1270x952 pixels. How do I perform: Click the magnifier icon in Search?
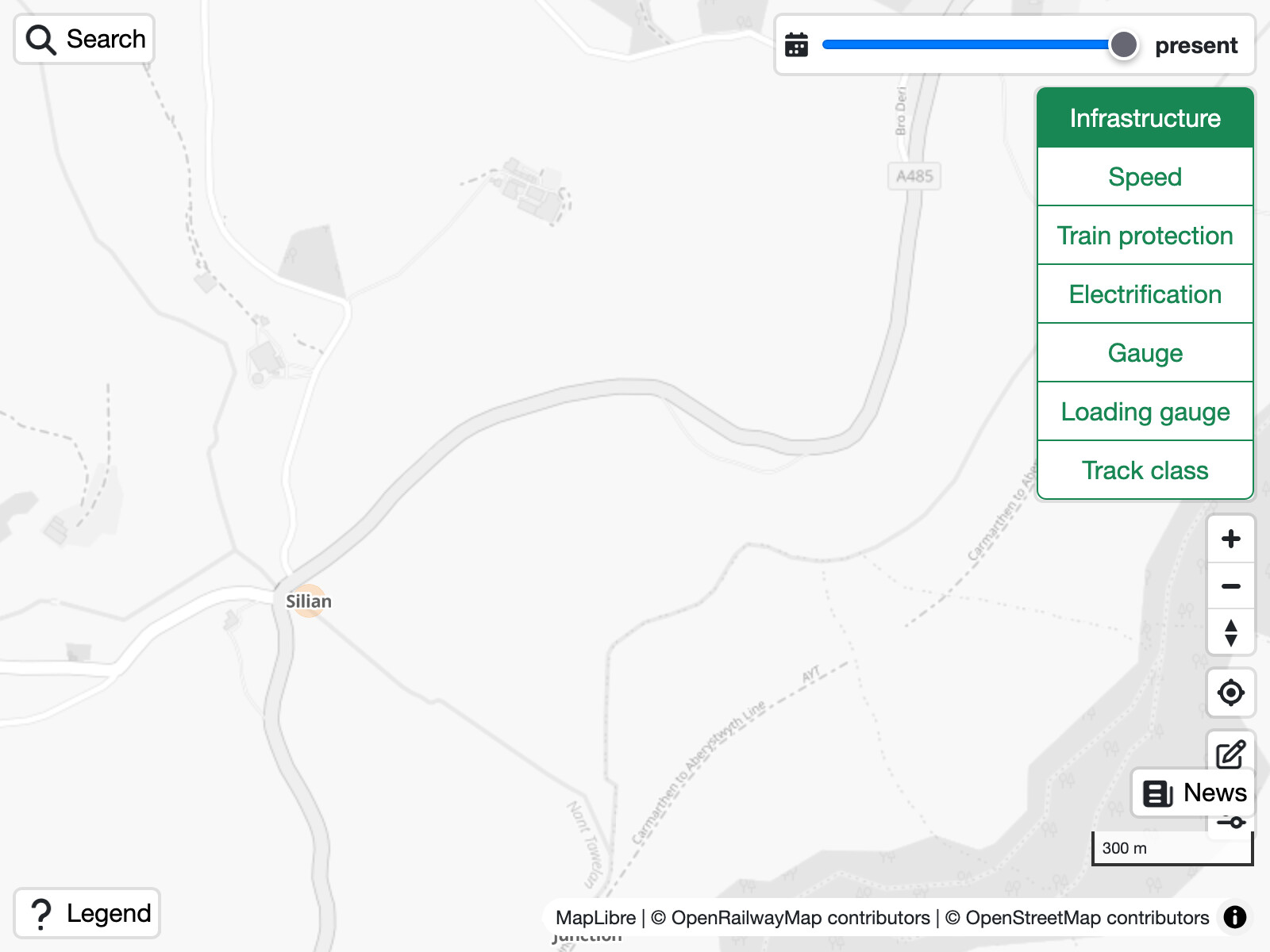[x=40, y=39]
